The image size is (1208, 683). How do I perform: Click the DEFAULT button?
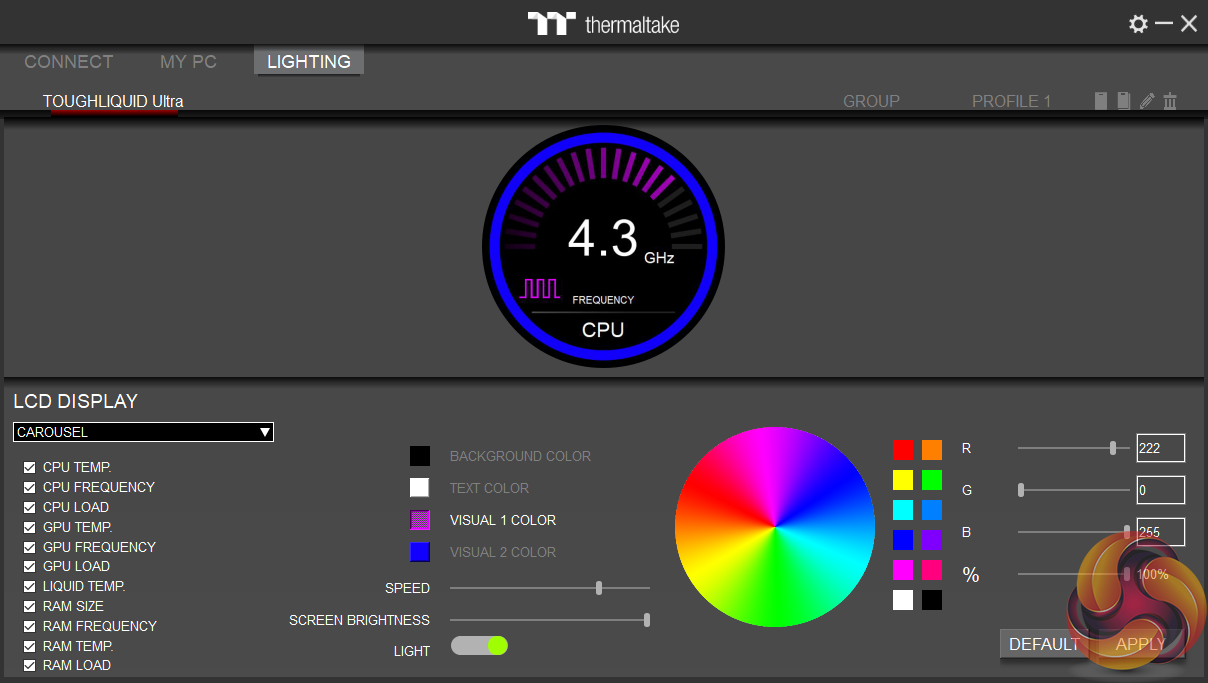pyautogui.click(x=1044, y=644)
